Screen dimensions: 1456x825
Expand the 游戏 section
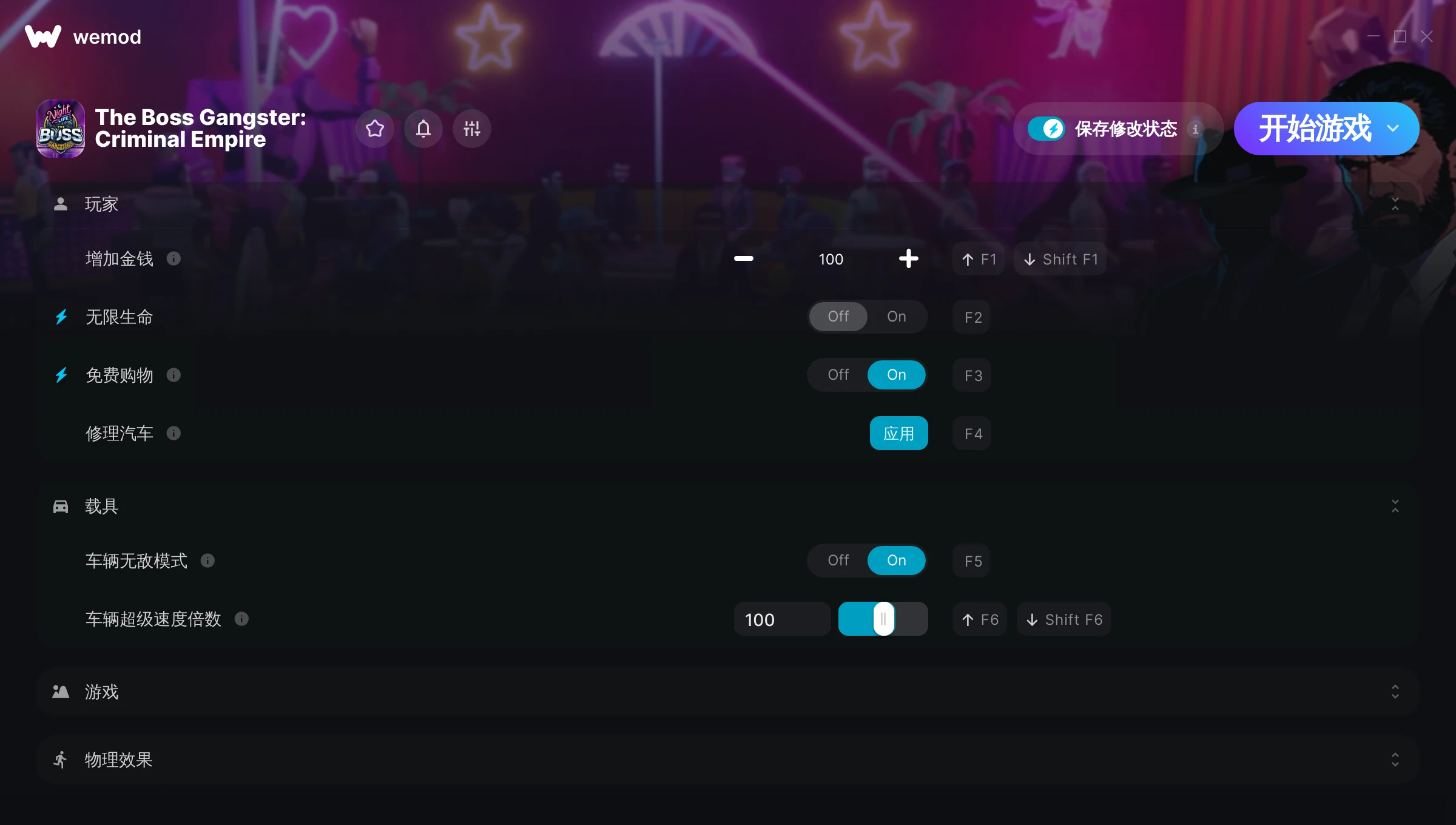(1395, 692)
